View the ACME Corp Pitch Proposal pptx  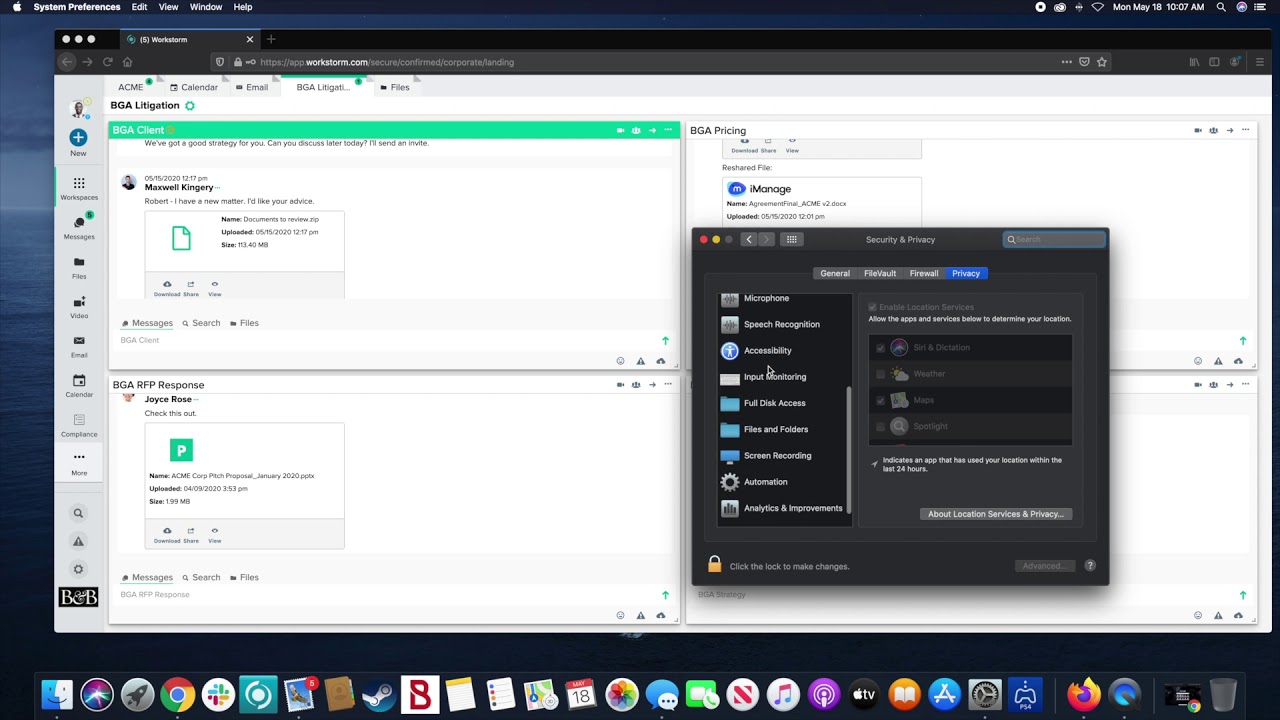point(214,534)
